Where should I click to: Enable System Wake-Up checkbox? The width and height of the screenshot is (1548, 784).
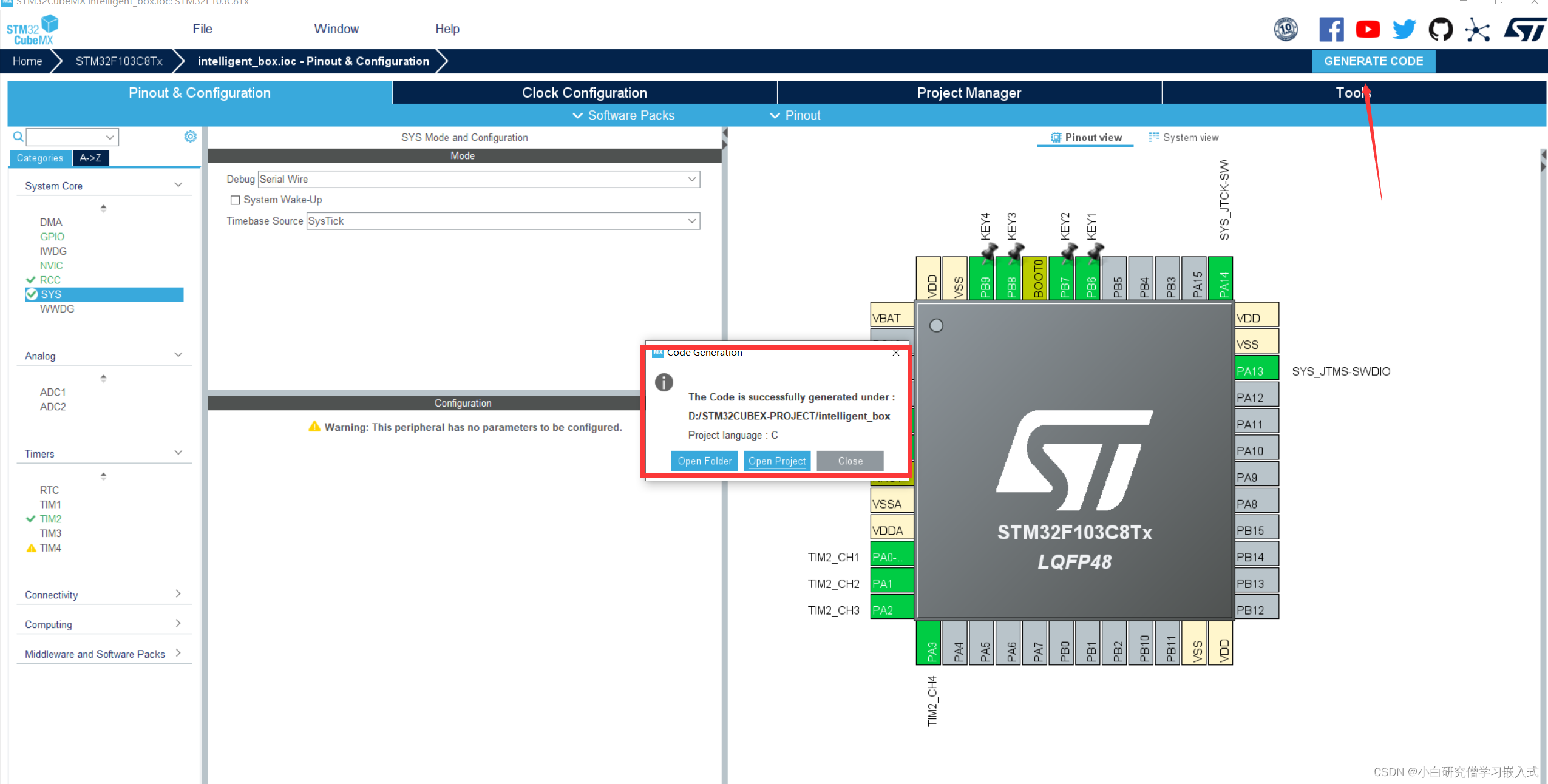pyautogui.click(x=235, y=200)
